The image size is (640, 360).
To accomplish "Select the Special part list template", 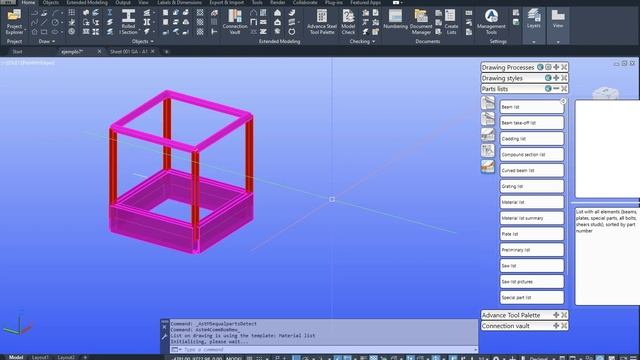I will [532, 298].
